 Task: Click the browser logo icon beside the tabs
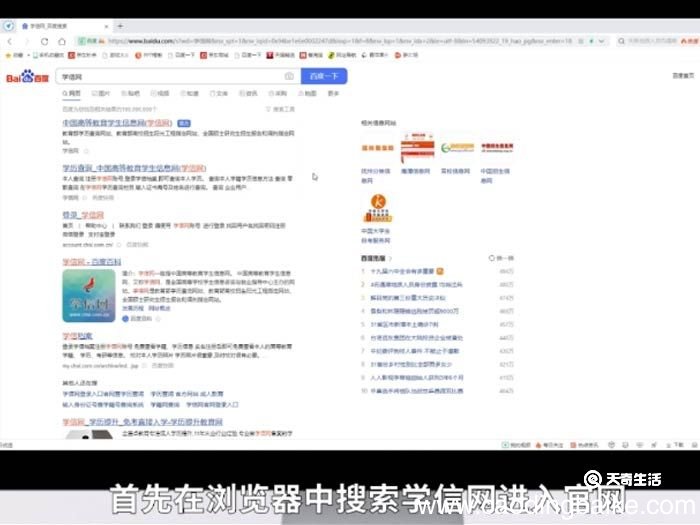pos(8,26)
